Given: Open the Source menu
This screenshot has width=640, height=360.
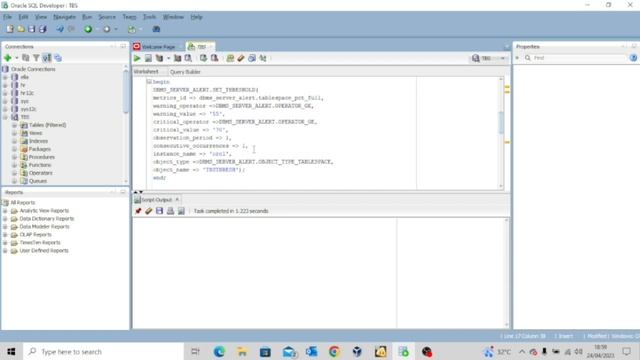Looking at the screenshot, I should [x=107, y=17].
